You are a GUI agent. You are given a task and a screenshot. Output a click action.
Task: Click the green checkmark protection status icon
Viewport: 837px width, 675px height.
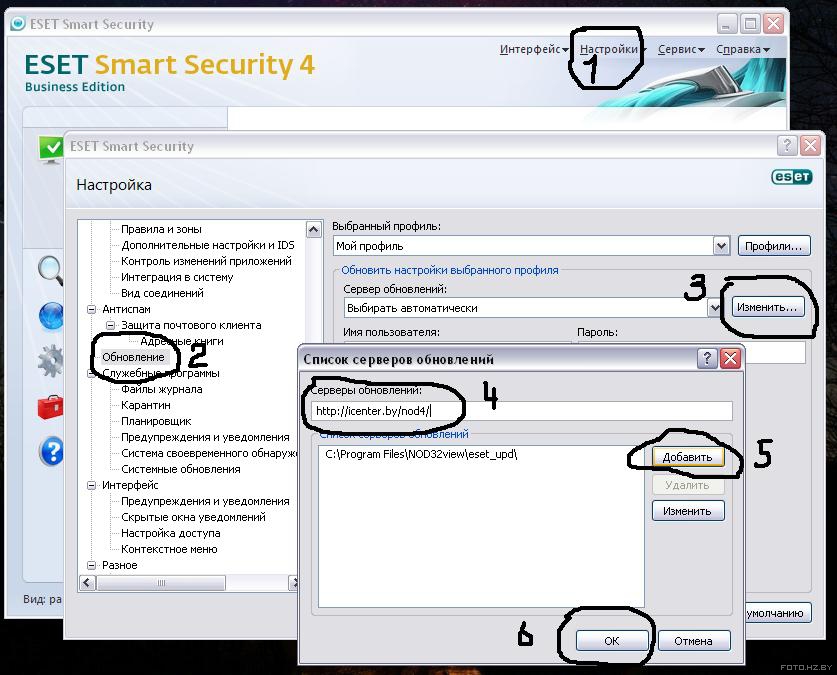pyautogui.click(x=51, y=149)
